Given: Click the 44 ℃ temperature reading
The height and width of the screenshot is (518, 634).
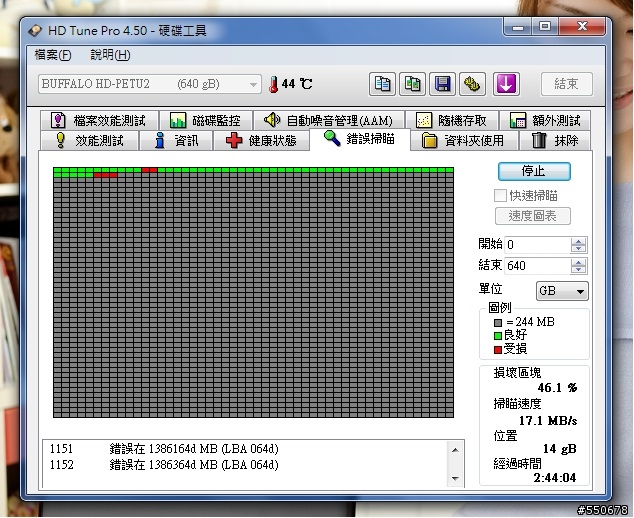Looking at the screenshot, I should coord(297,84).
